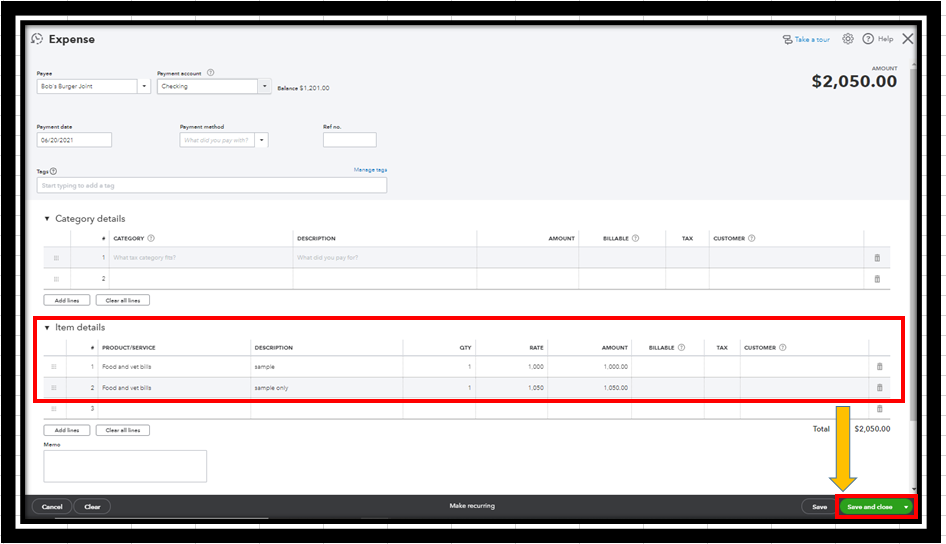Viewport: 946px width, 544px height.
Task: Click Add lines under Item details
Action: 67,430
